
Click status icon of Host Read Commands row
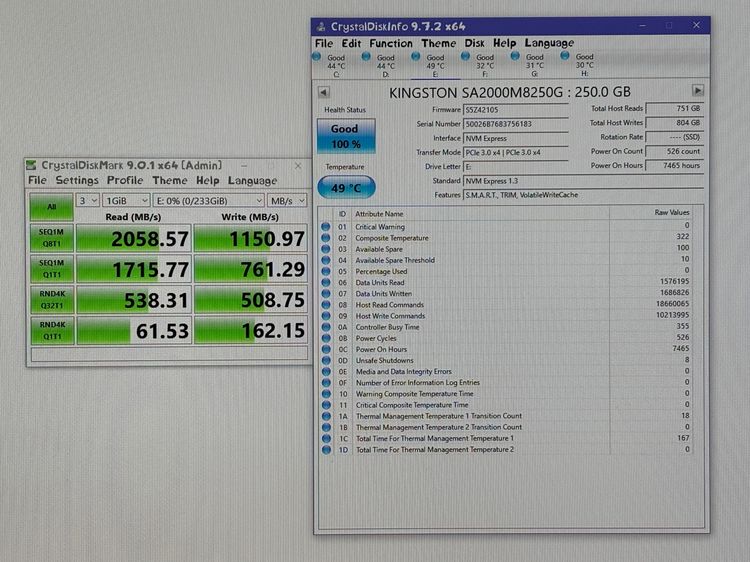point(326,305)
